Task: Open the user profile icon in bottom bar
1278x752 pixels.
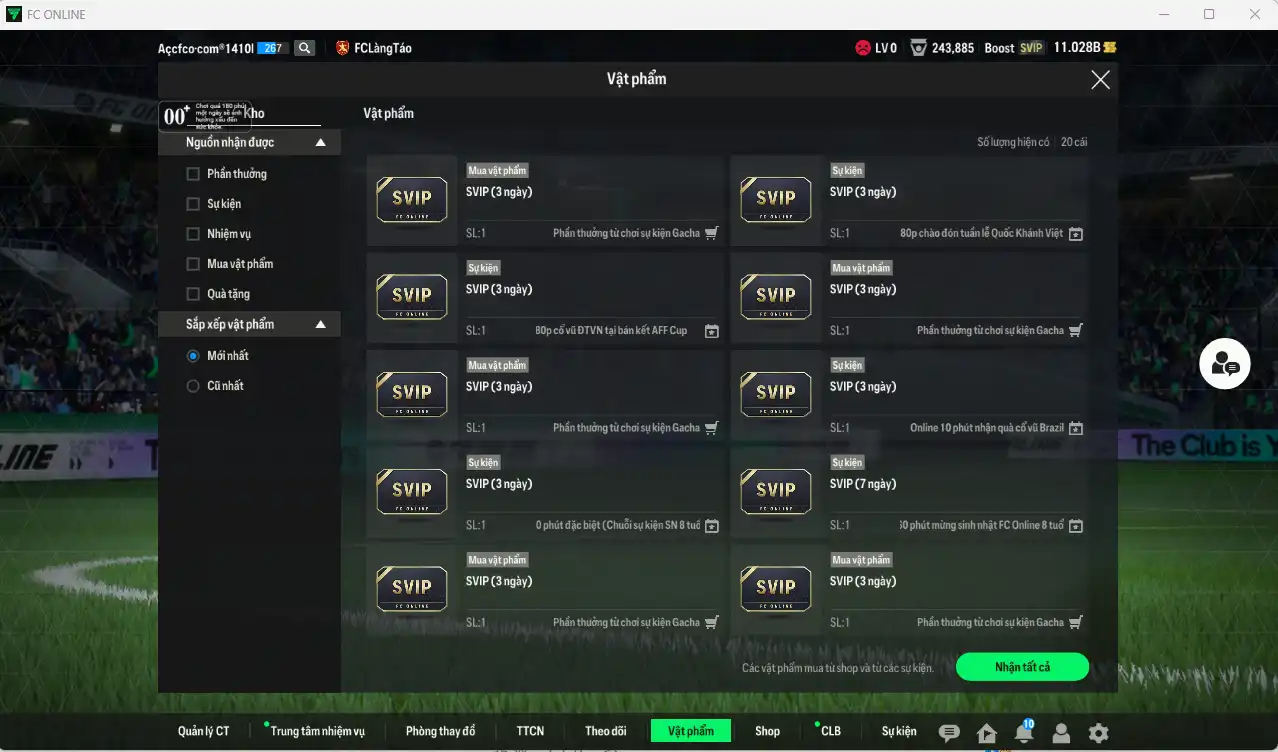Action: (1061, 733)
